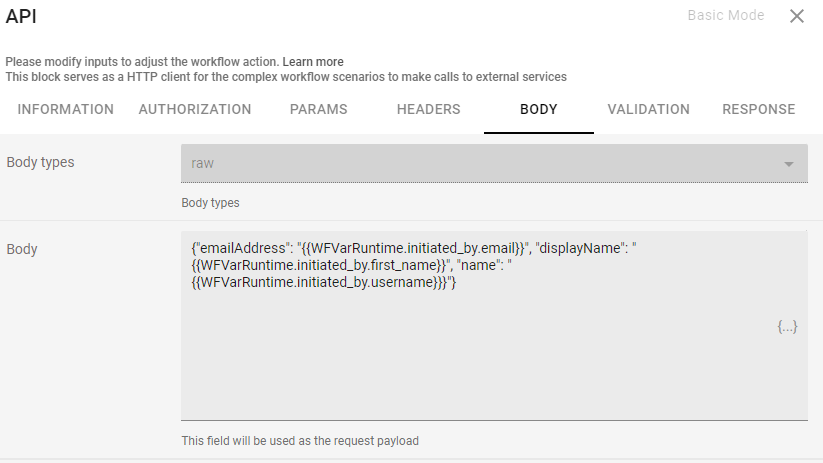Switch to Basic Mode
This screenshot has height=463, width=823.
726,15
